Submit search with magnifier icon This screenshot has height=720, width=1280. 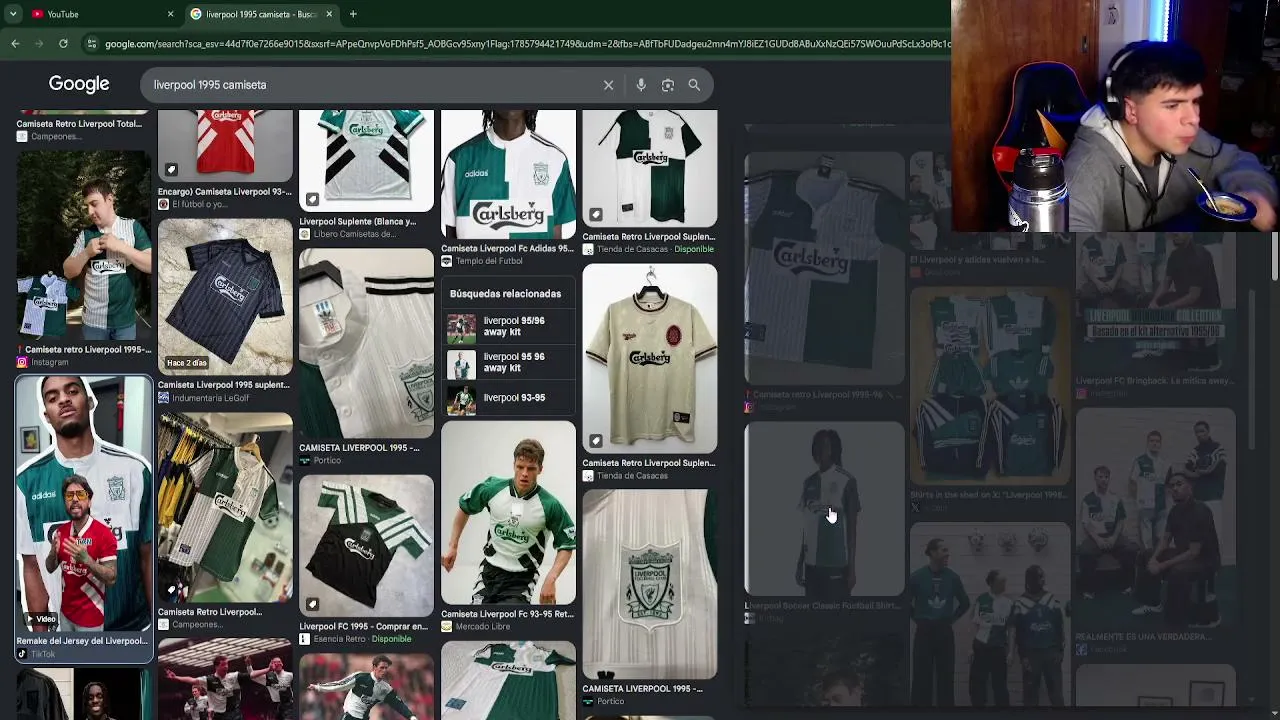click(694, 85)
